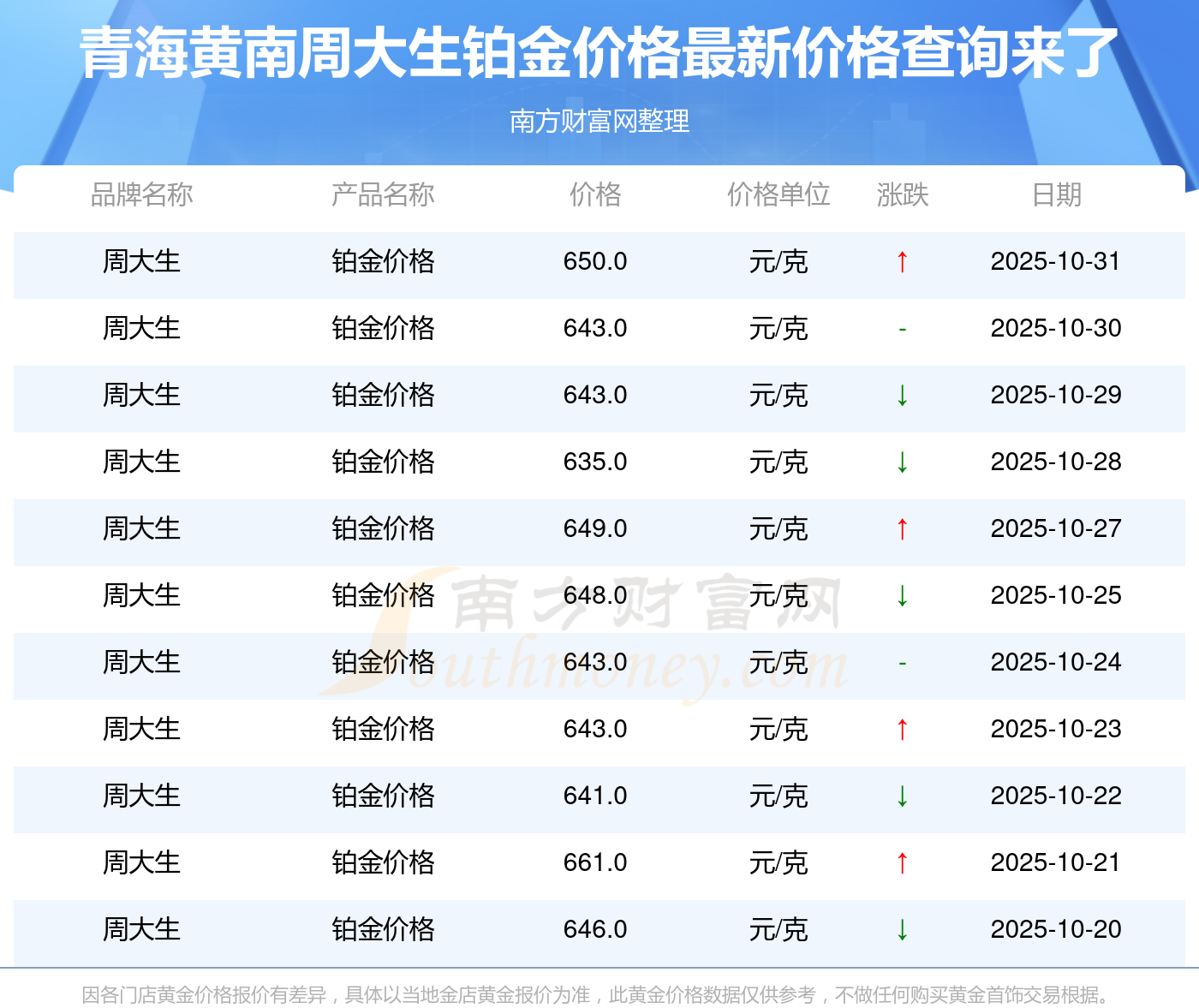Select the date 2025-10-27

(x=1056, y=528)
